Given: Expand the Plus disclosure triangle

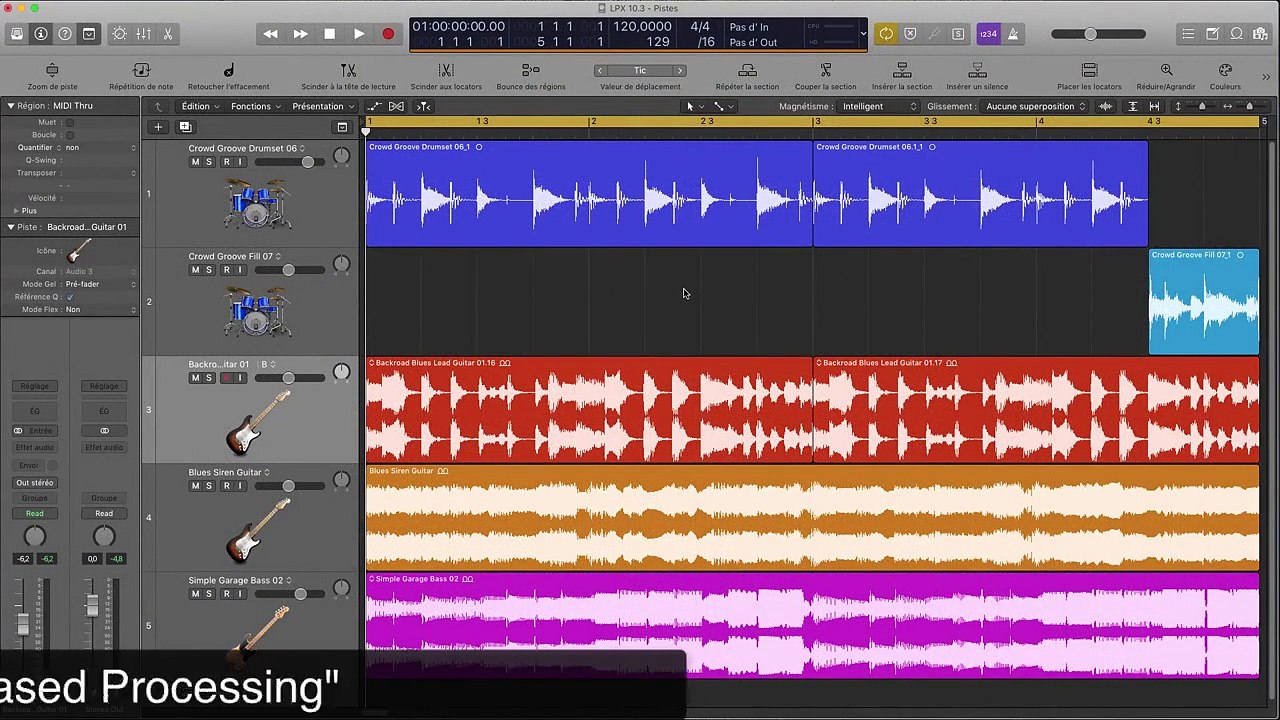Looking at the screenshot, I should tap(15, 211).
